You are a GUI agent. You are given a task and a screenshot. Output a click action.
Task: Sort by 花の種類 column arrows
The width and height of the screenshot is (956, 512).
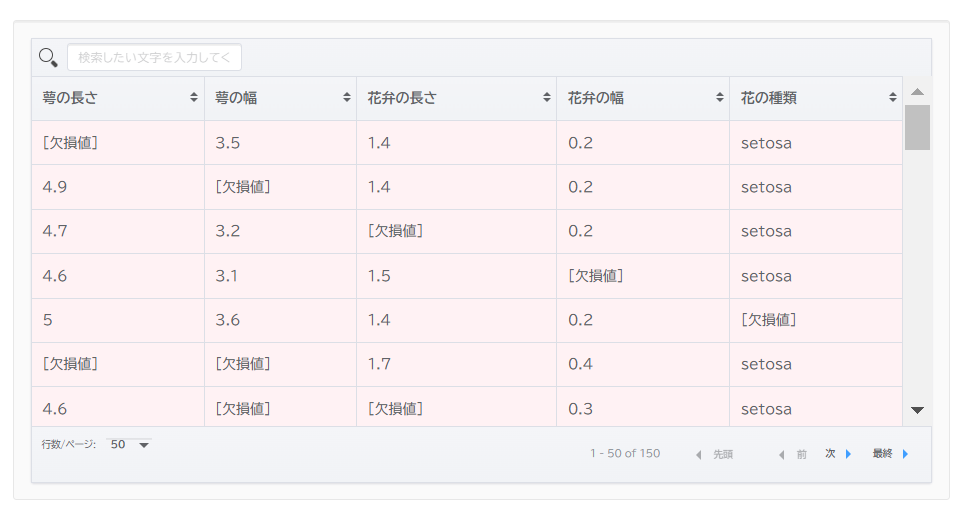coord(893,98)
